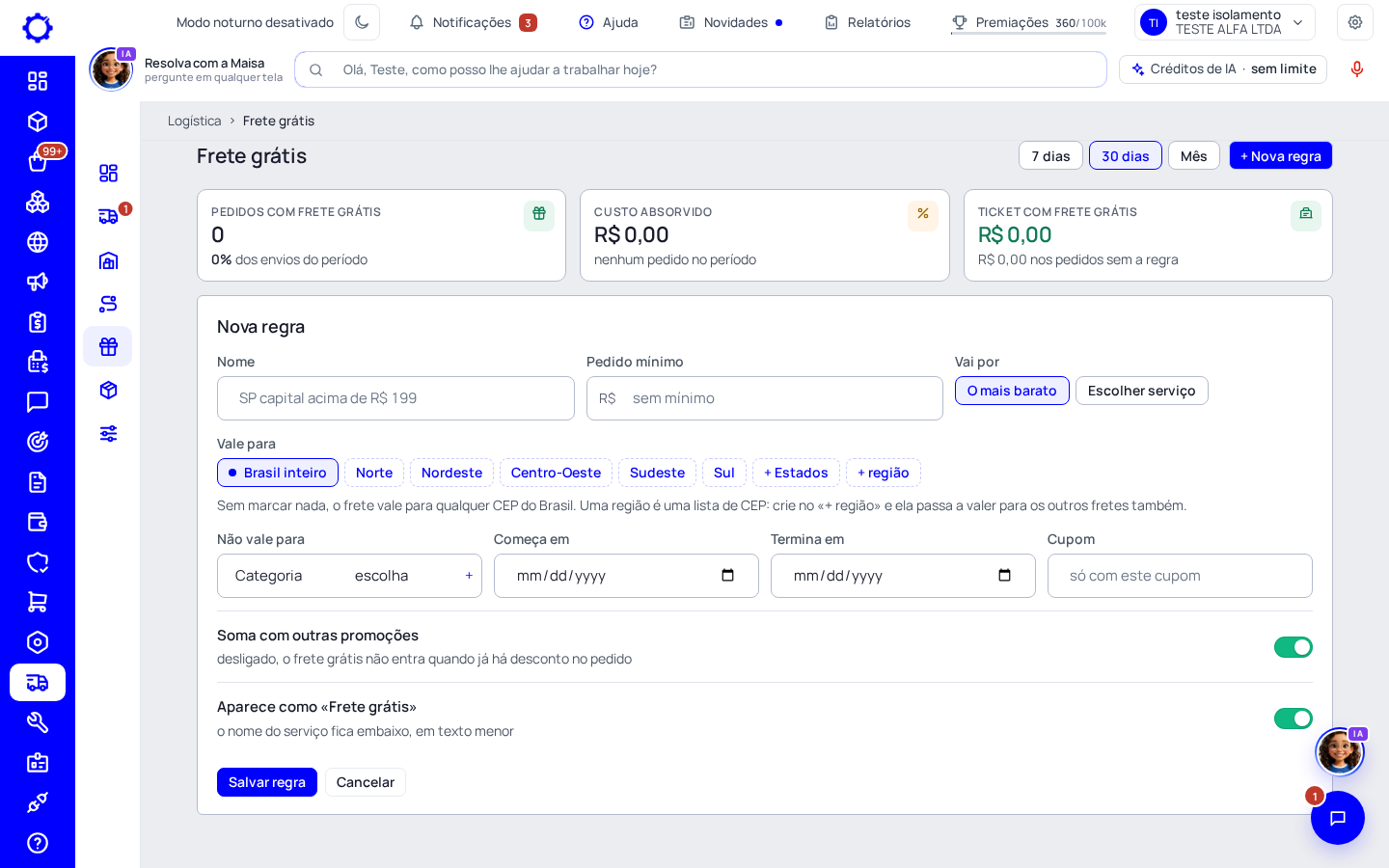Select the Mês period filter
The image size is (1389, 868).
pyautogui.click(x=1194, y=156)
